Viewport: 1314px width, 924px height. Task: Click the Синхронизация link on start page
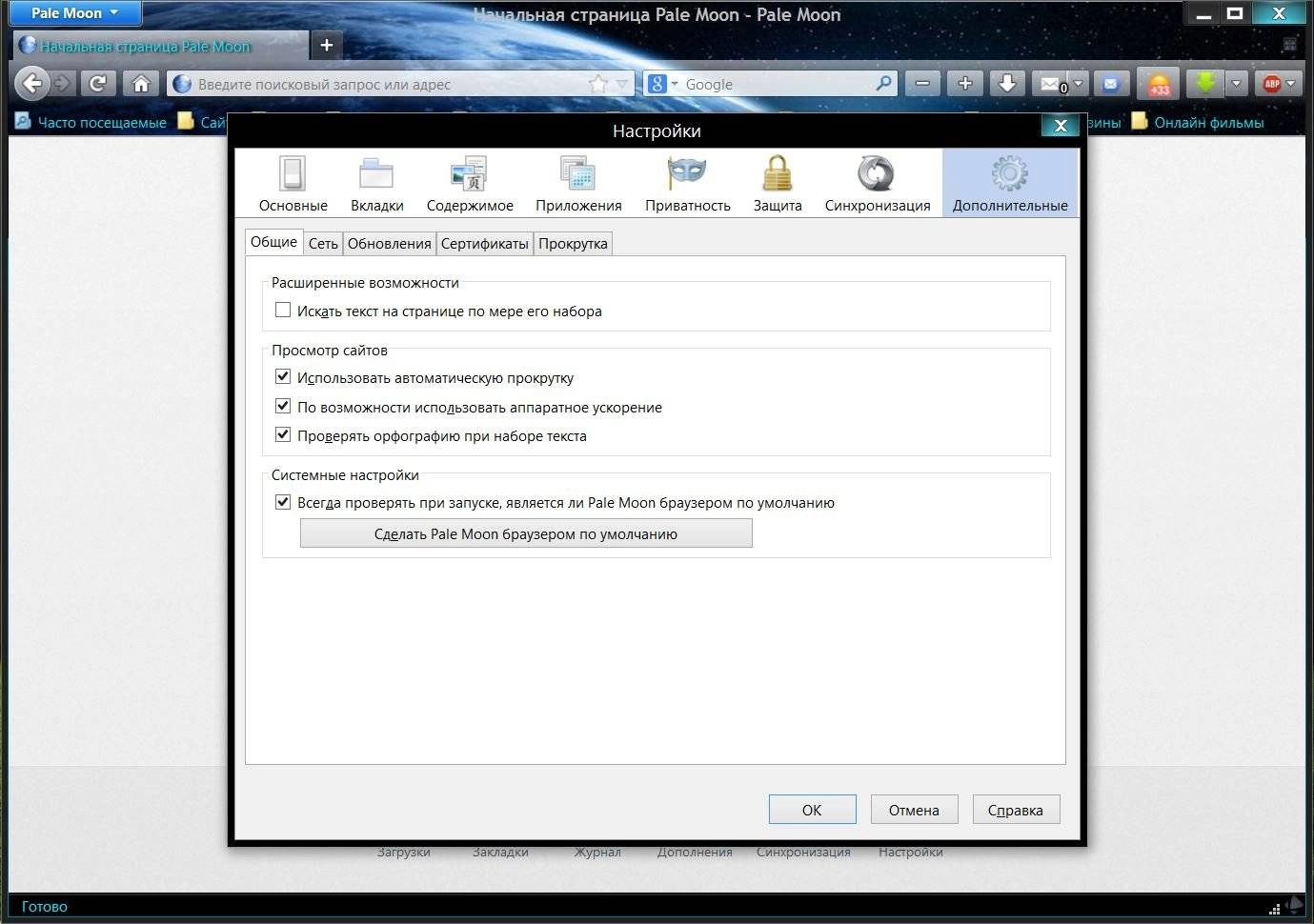[803, 853]
